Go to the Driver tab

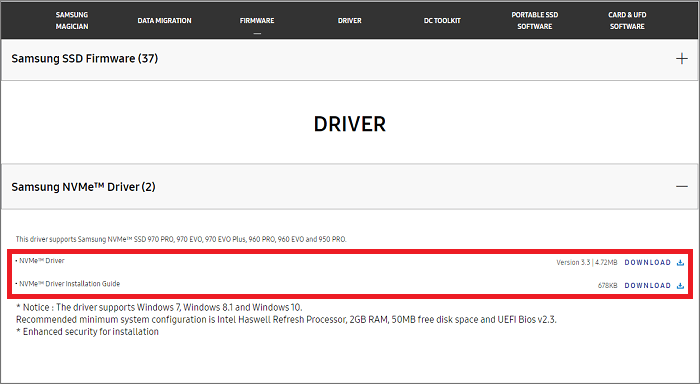click(350, 21)
